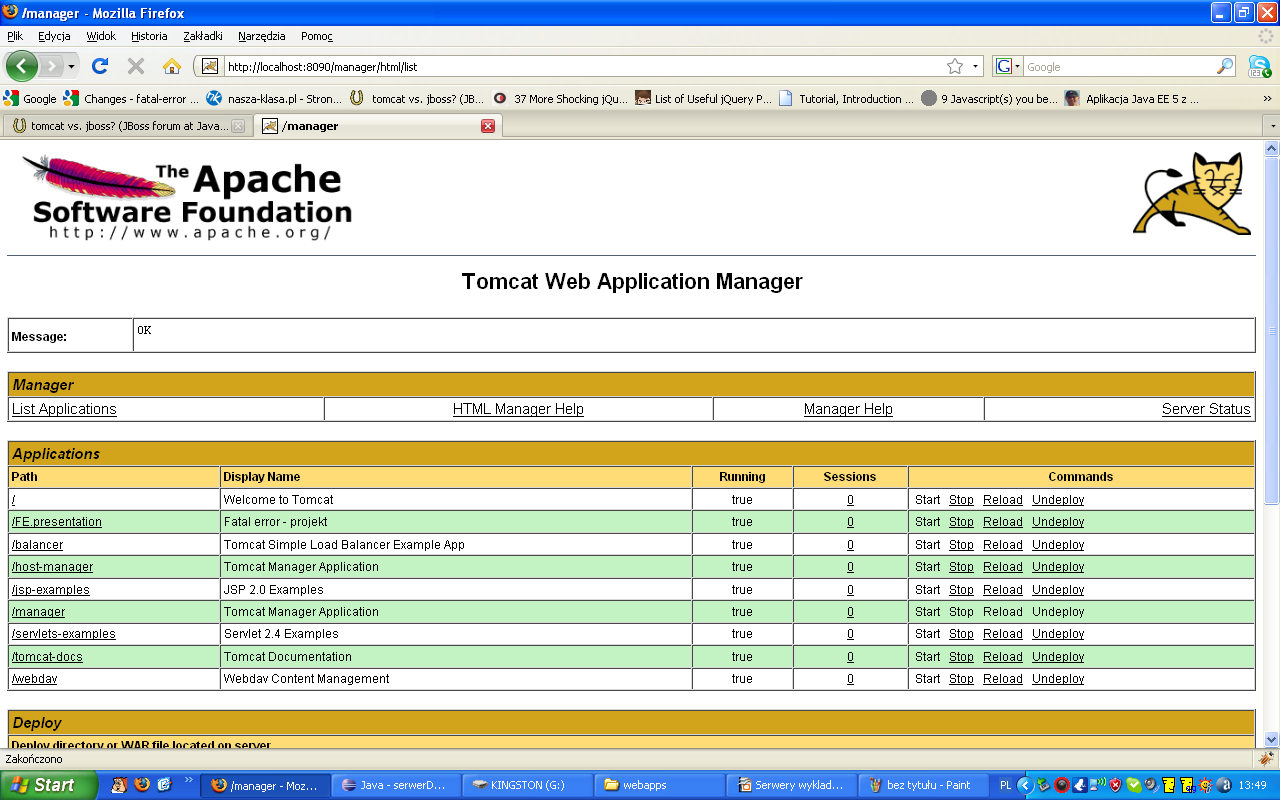Open the Widok menu
1280x800 pixels.
pyautogui.click(x=101, y=36)
